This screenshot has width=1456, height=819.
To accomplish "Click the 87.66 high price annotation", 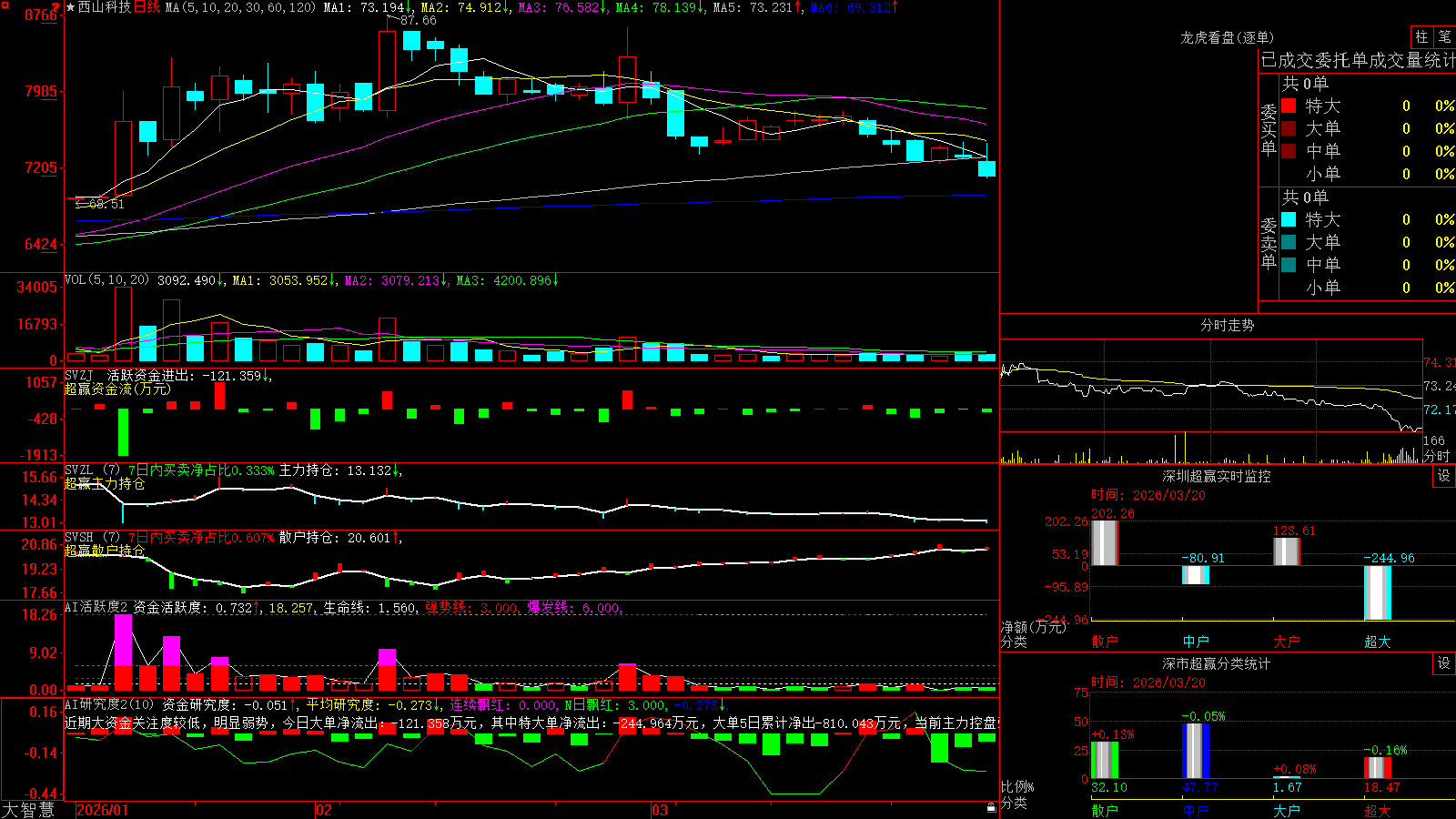I will 419,20.
